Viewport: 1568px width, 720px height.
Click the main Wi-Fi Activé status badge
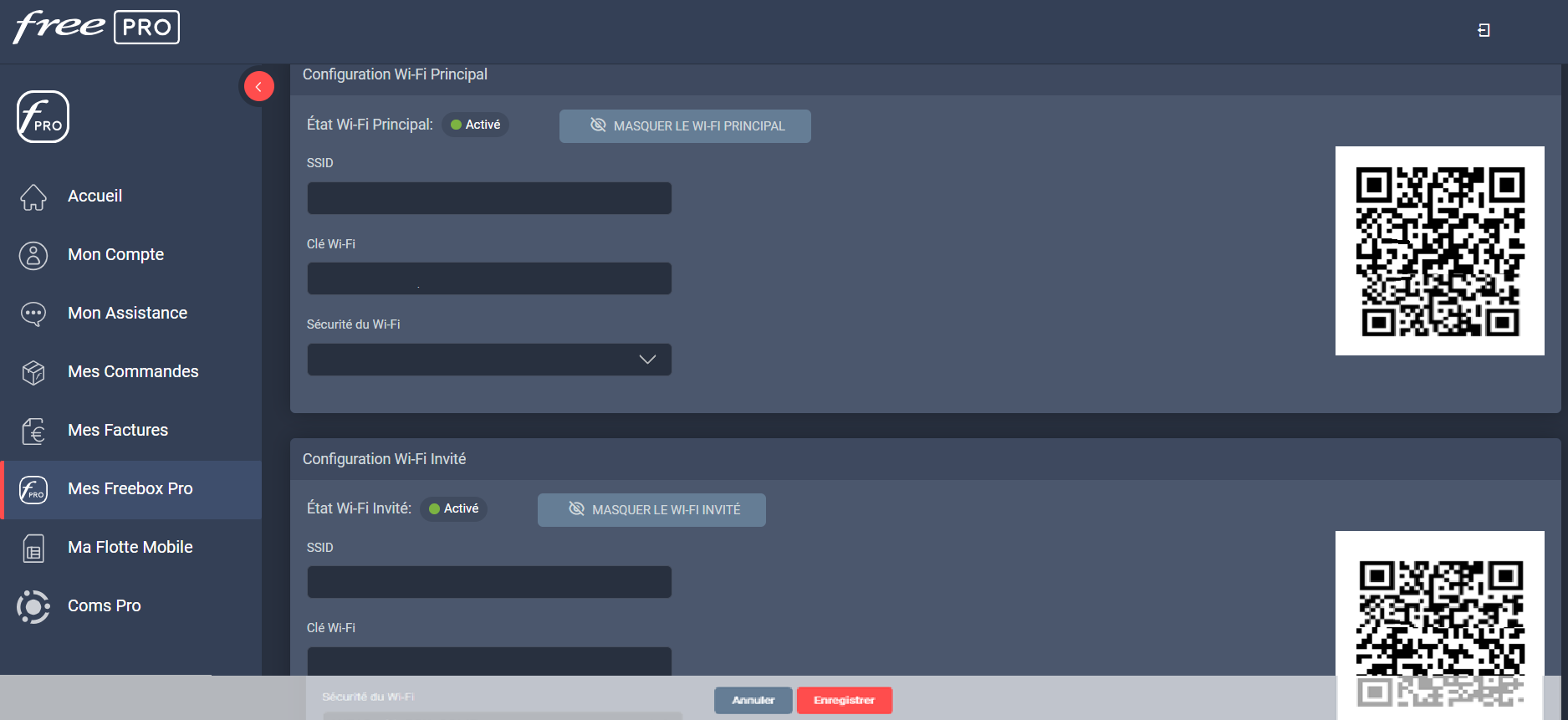click(475, 125)
